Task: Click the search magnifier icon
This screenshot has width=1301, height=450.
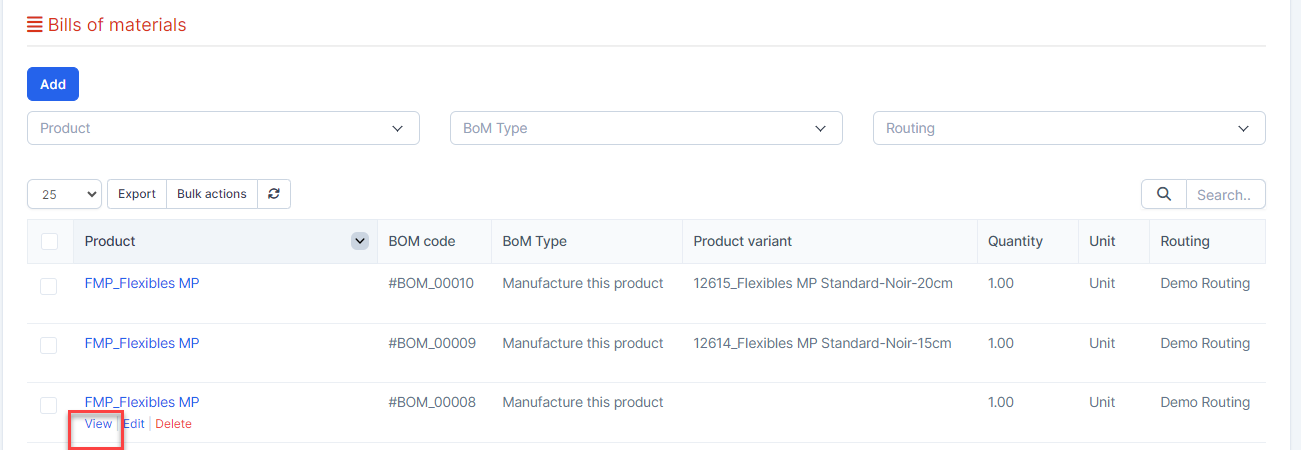Action: tap(1164, 194)
